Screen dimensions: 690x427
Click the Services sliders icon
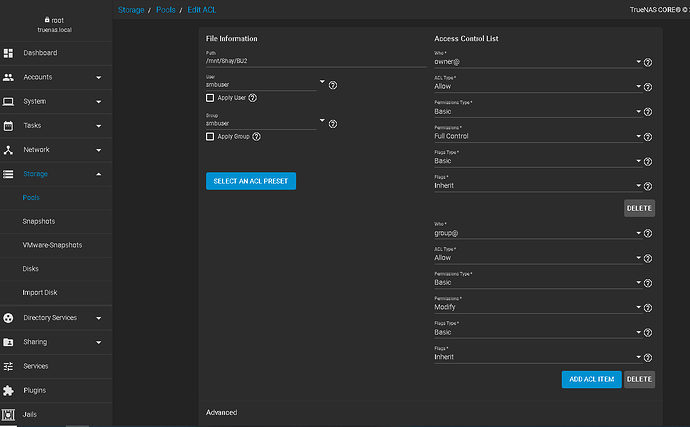pos(8,366)
